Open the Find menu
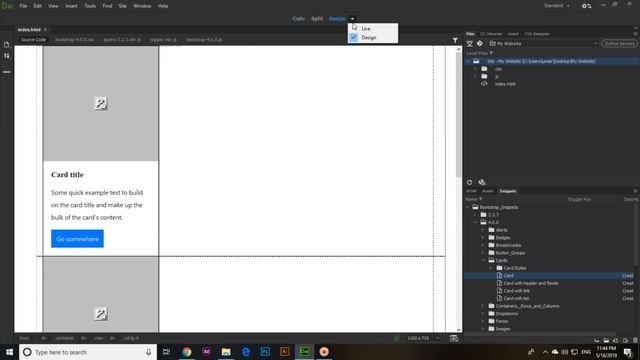This screenshot has width=640, height=360. [x=107, y=6]
